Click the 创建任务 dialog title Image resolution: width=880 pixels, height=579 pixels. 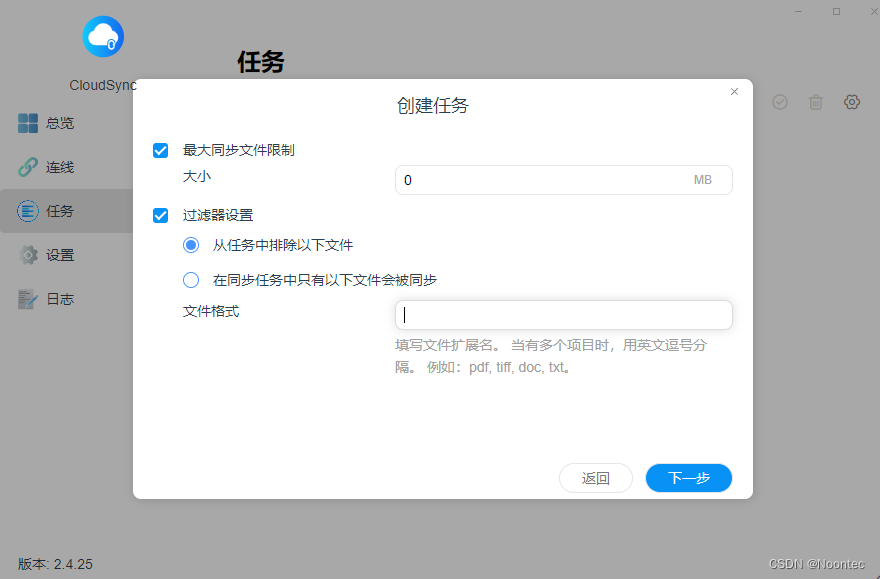pos(433,105)
